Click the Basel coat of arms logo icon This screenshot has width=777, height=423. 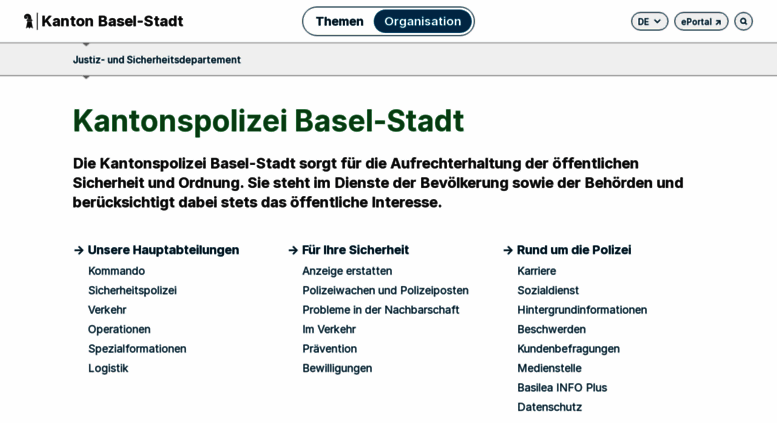(x=29, y=21)
